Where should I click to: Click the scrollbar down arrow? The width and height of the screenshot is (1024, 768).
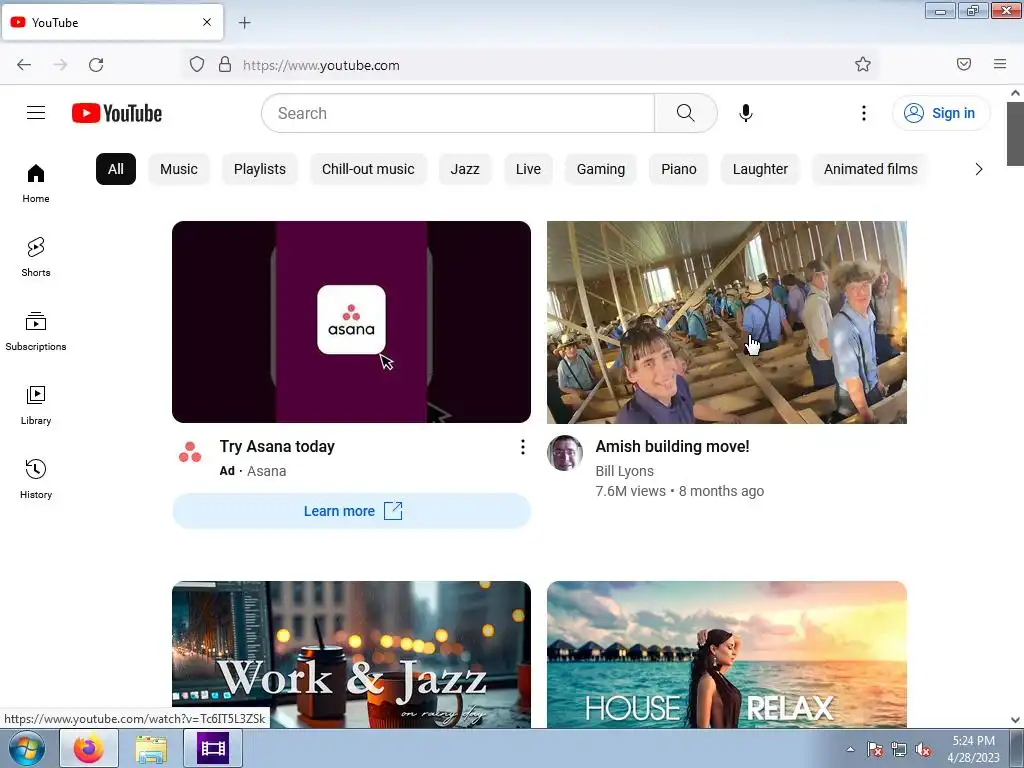(1015, 719)
